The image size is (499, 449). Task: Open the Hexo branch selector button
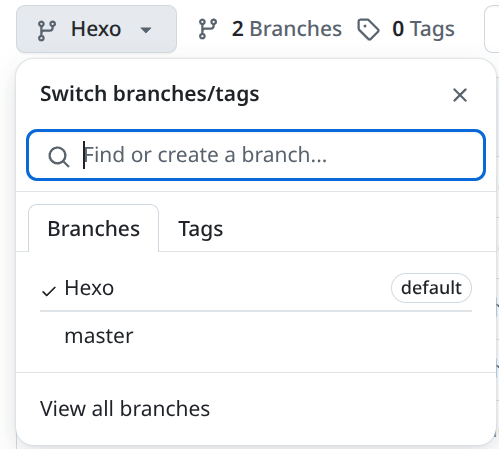tap(96, 29)
